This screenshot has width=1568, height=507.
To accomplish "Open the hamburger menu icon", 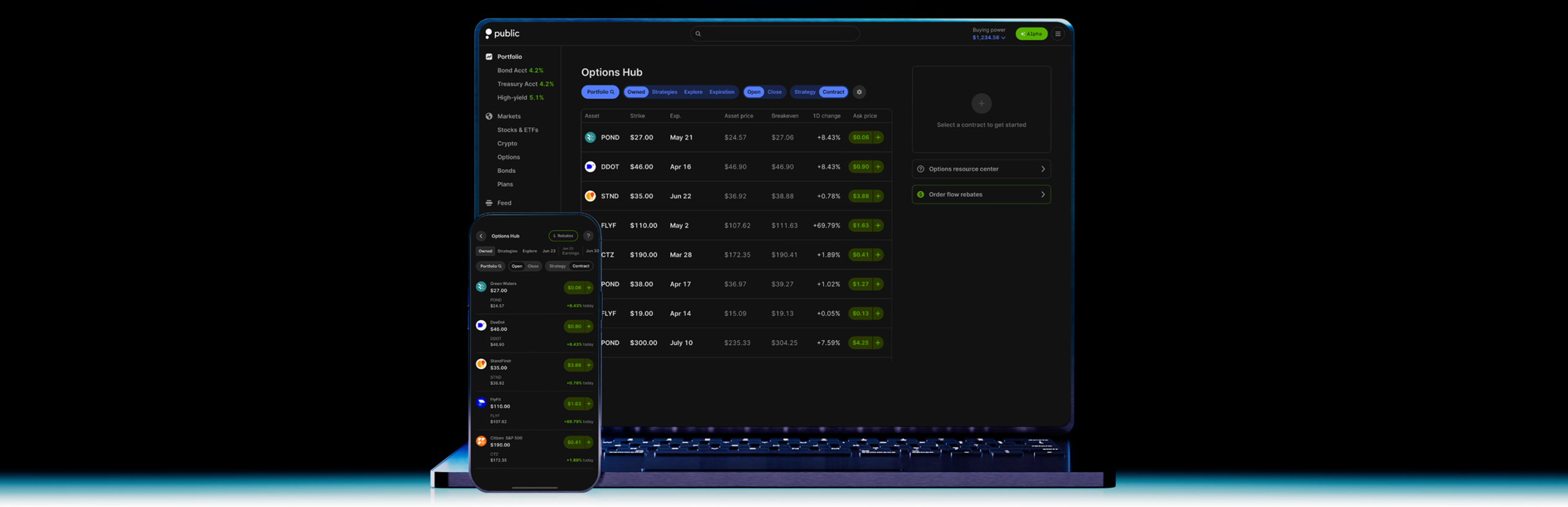I will click(1057, 34).
